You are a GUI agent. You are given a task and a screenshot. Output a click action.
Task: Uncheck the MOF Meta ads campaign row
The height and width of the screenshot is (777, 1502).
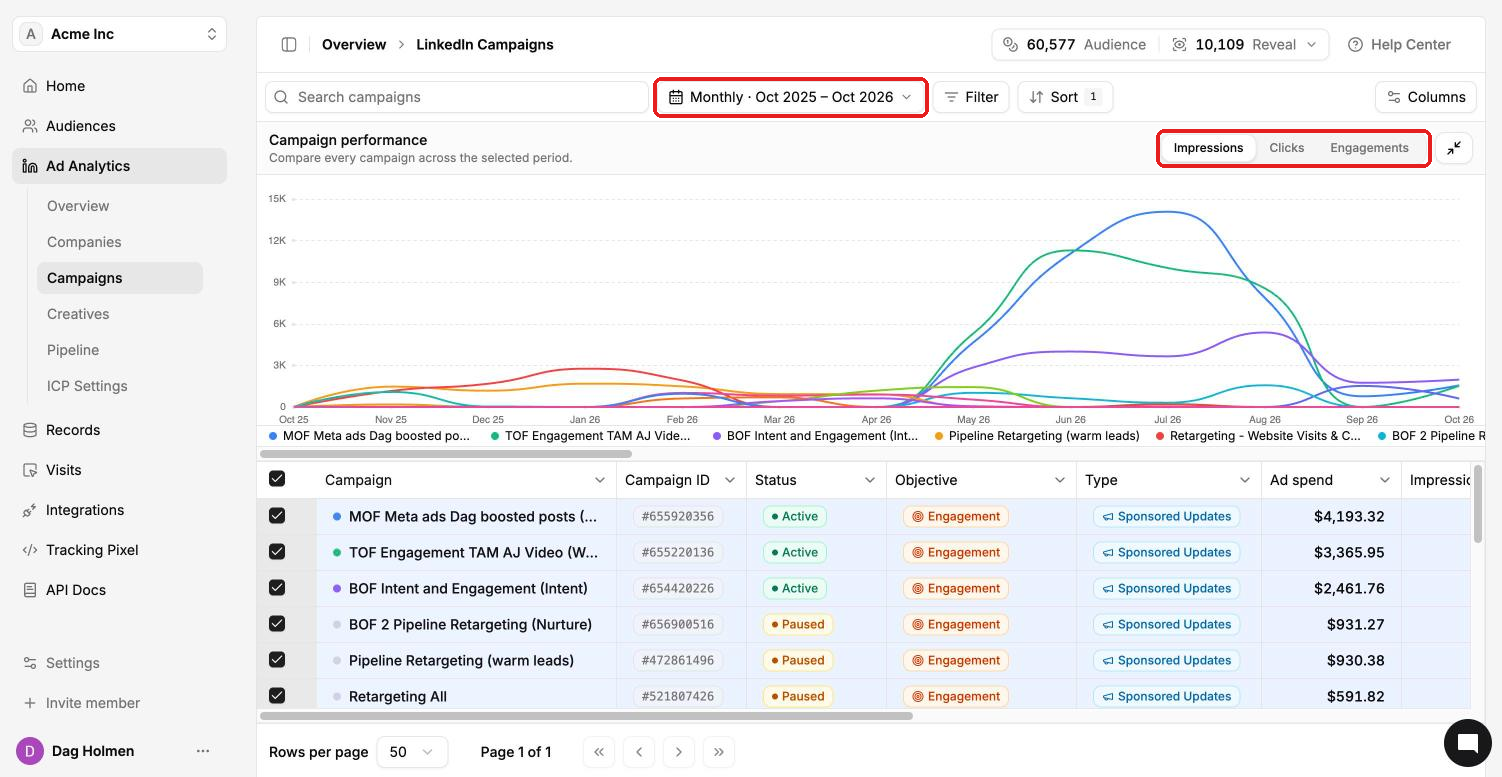(x=277, y=516)
